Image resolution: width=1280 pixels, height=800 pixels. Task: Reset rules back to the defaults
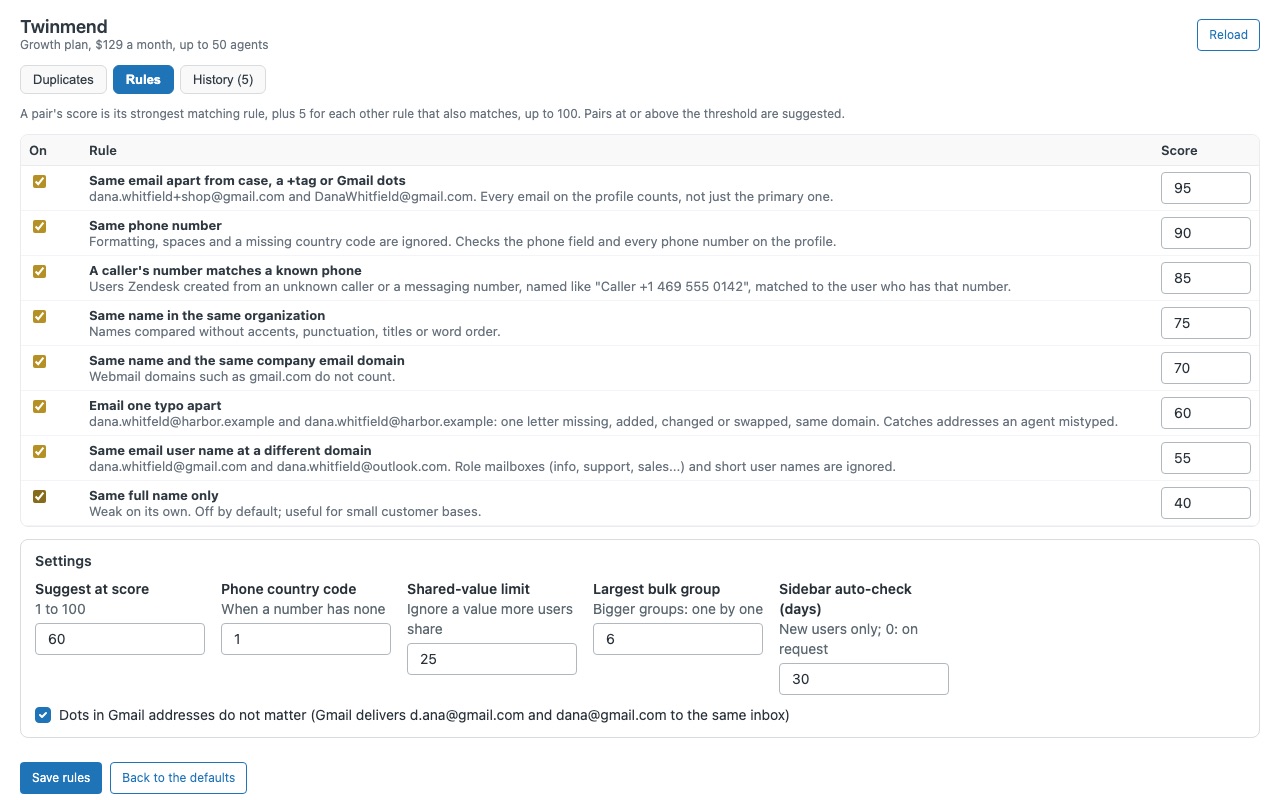click(178, 778)
